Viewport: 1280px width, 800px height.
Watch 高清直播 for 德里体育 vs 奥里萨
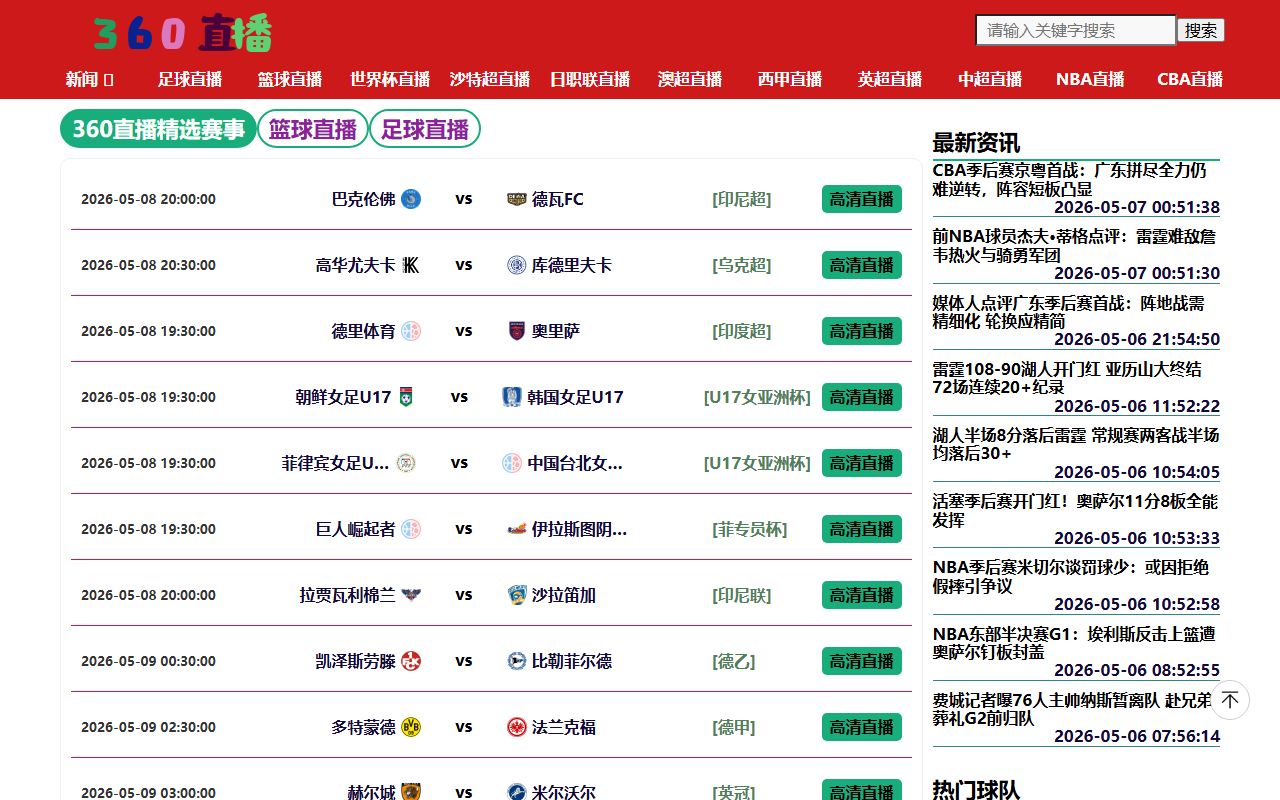tap(862, 331)
